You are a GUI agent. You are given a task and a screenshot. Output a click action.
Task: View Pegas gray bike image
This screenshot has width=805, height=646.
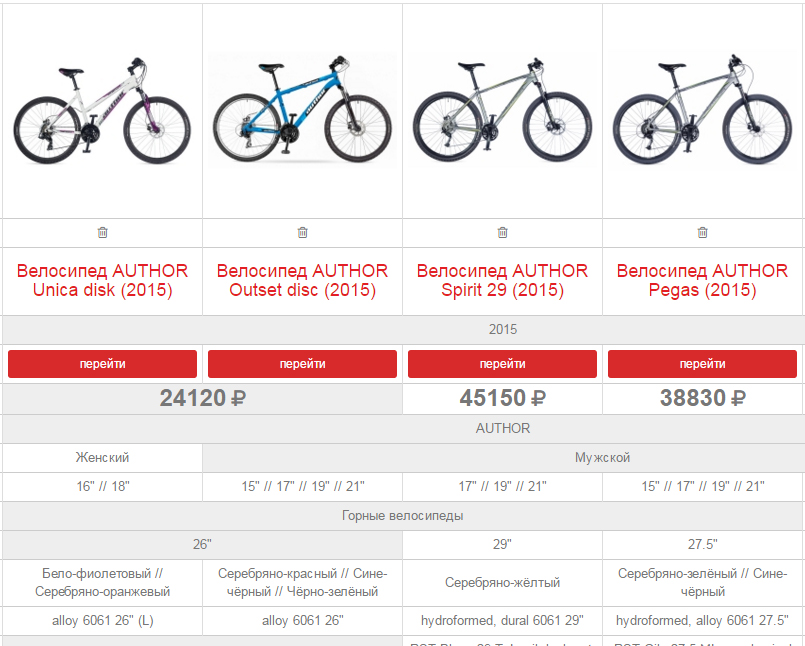point(702,109)
